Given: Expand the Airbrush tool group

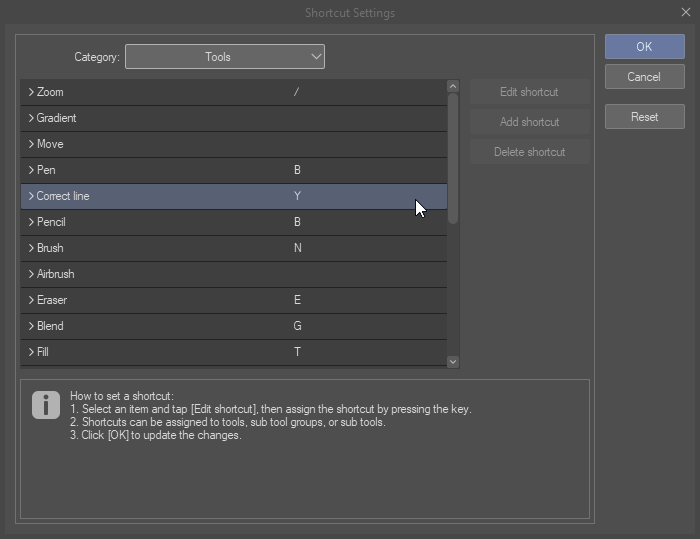Looking at the screenshot, I should 31,274.
